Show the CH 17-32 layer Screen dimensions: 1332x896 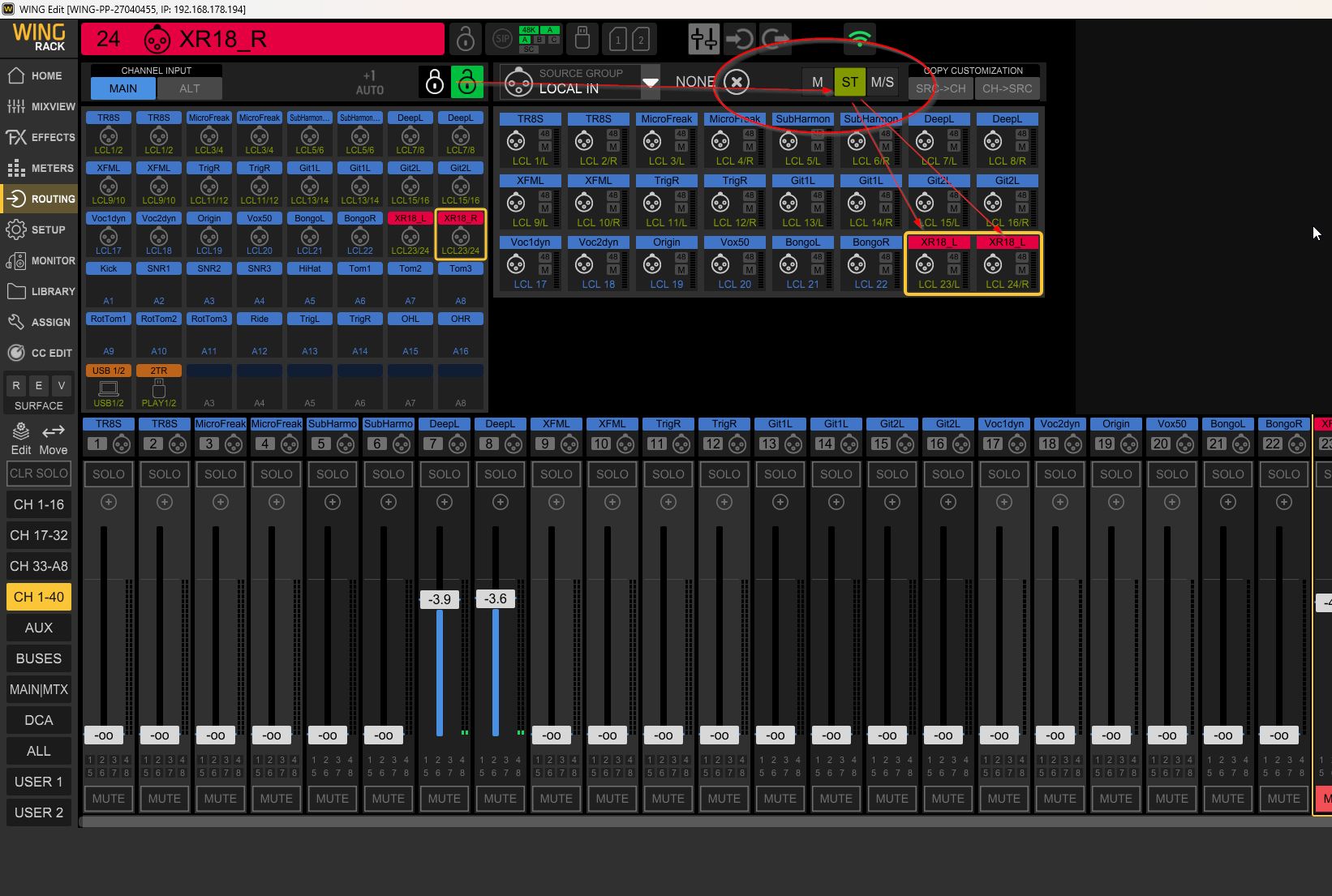click(x=39, y=535)
